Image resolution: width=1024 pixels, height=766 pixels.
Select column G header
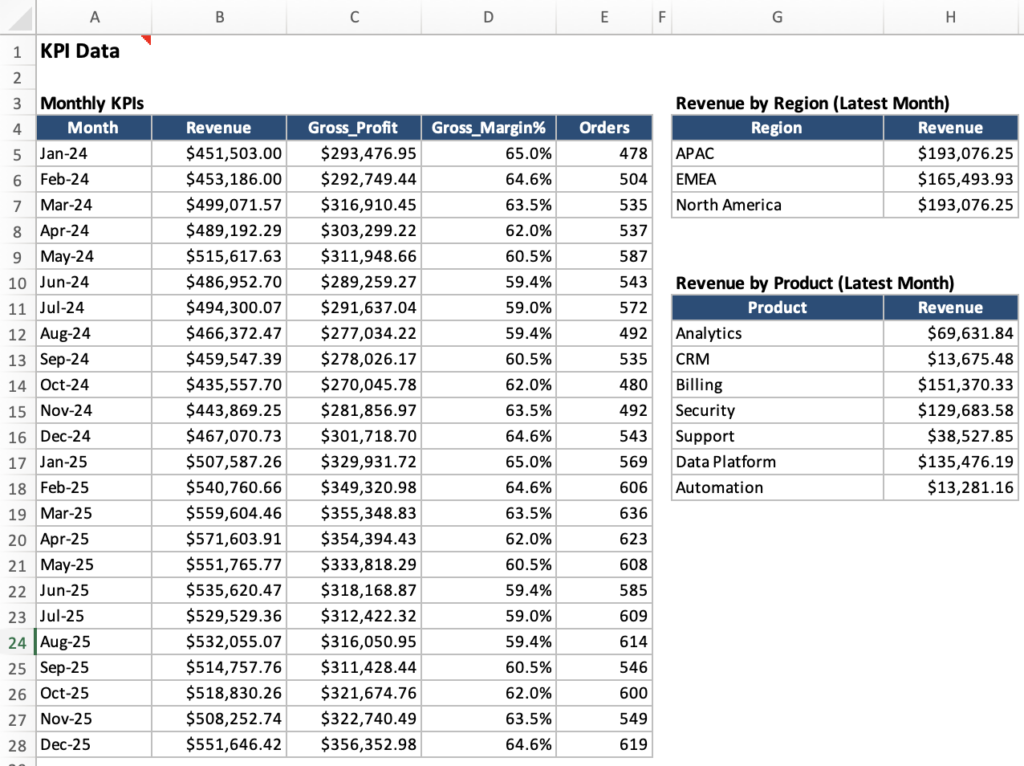pyautogui.click(x=776, y=17)
